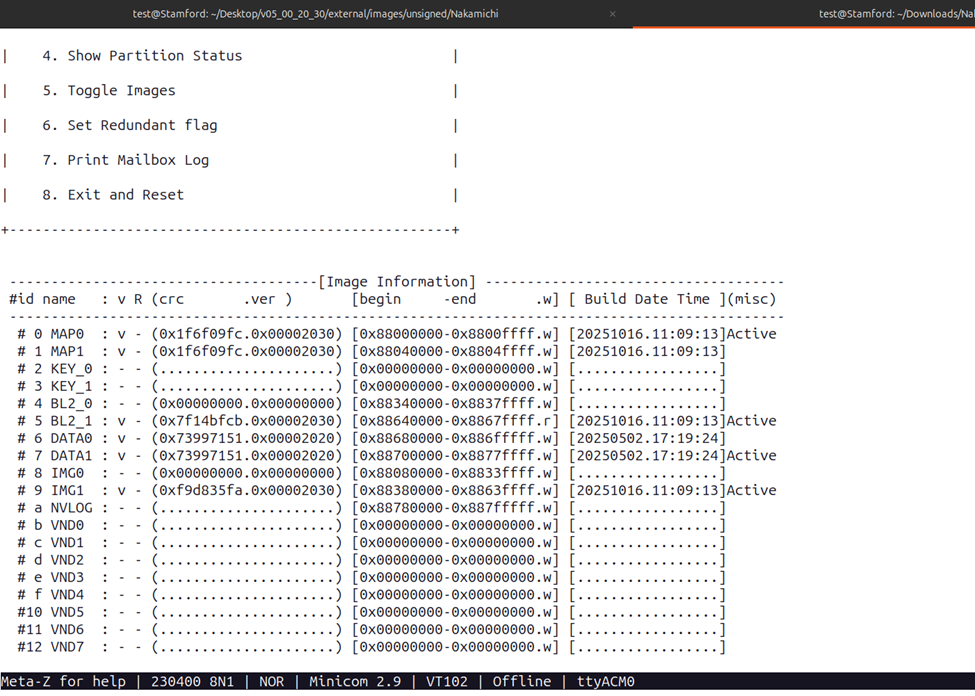Click the crc value '0xf9d835fa.0x00002030'
This screenshot has height=696, width=975.
pyautogui.click(x=247, y=491)
